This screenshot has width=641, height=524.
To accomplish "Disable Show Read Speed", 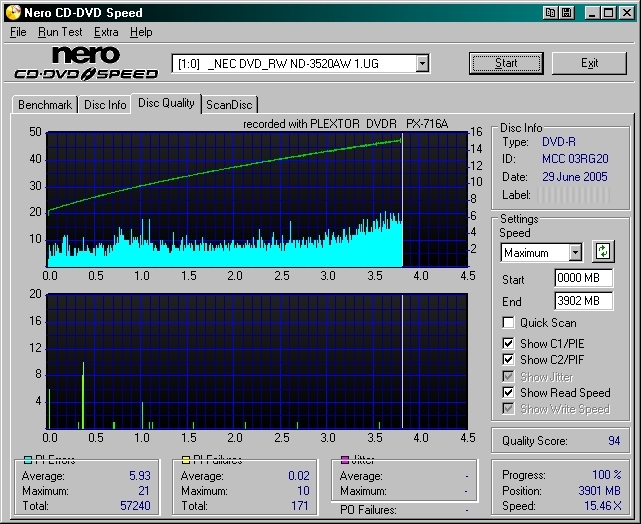I will pyautogui.click(x=508, y=392).
